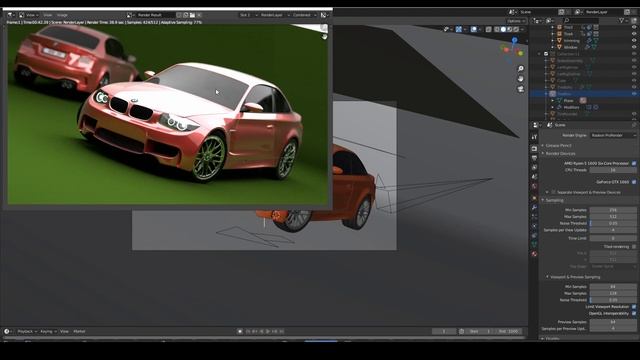Open the Tool tab in properties editor
640x360 pixels.
click(x=534, y=137)
